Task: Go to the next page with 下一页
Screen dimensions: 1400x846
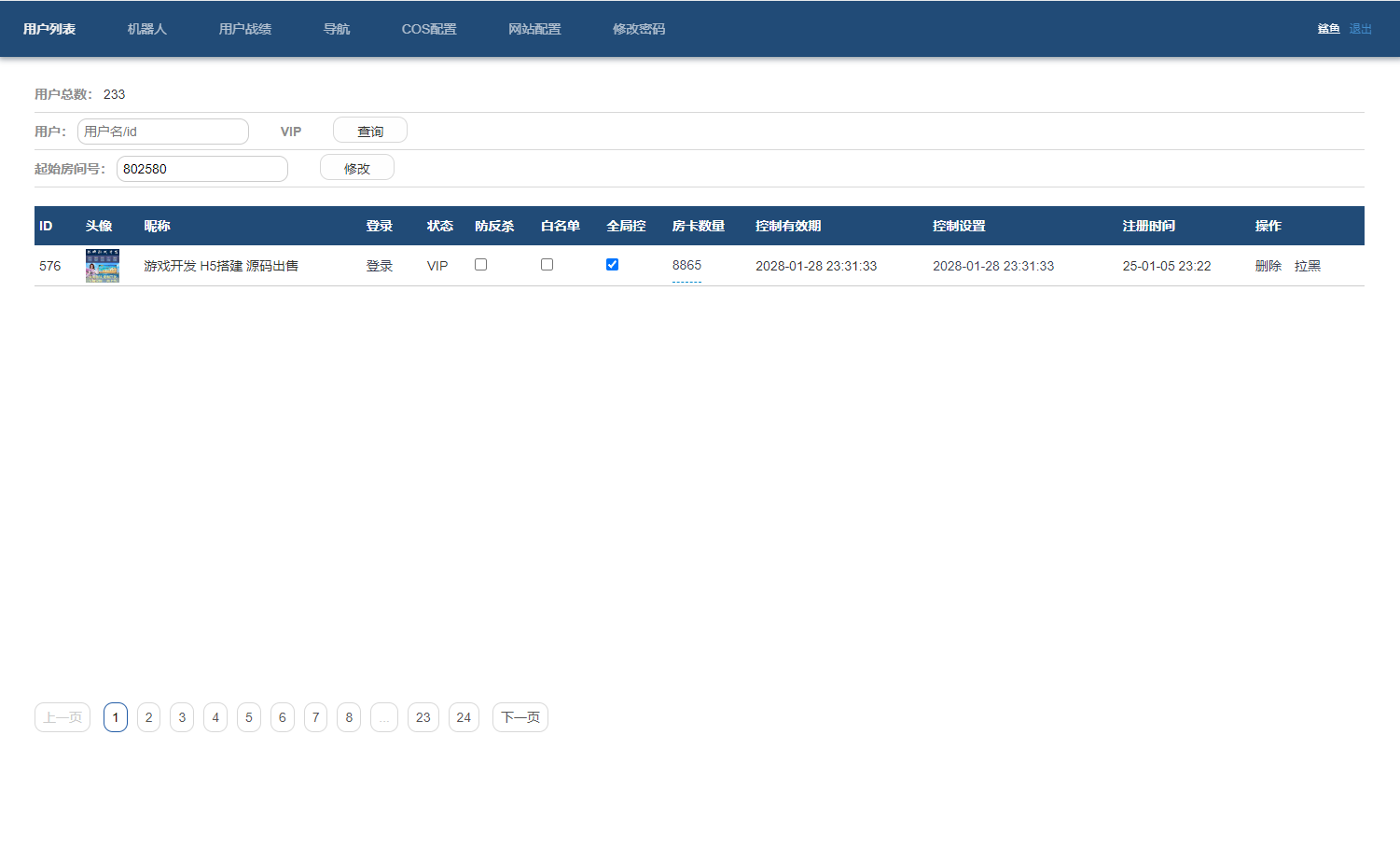Action: 520,716
